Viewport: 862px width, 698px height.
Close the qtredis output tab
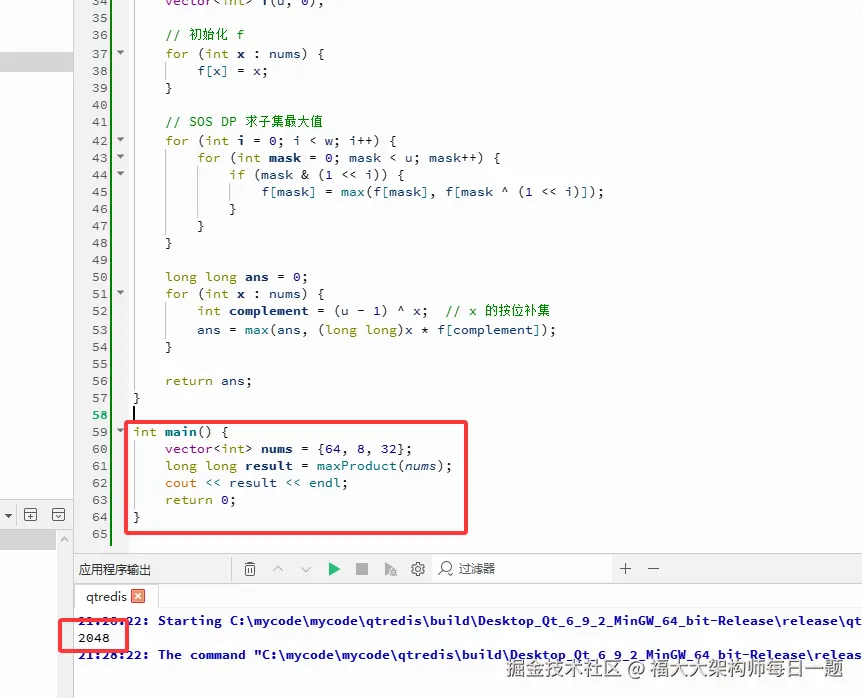pyautogui.click(x=139, y=596)
